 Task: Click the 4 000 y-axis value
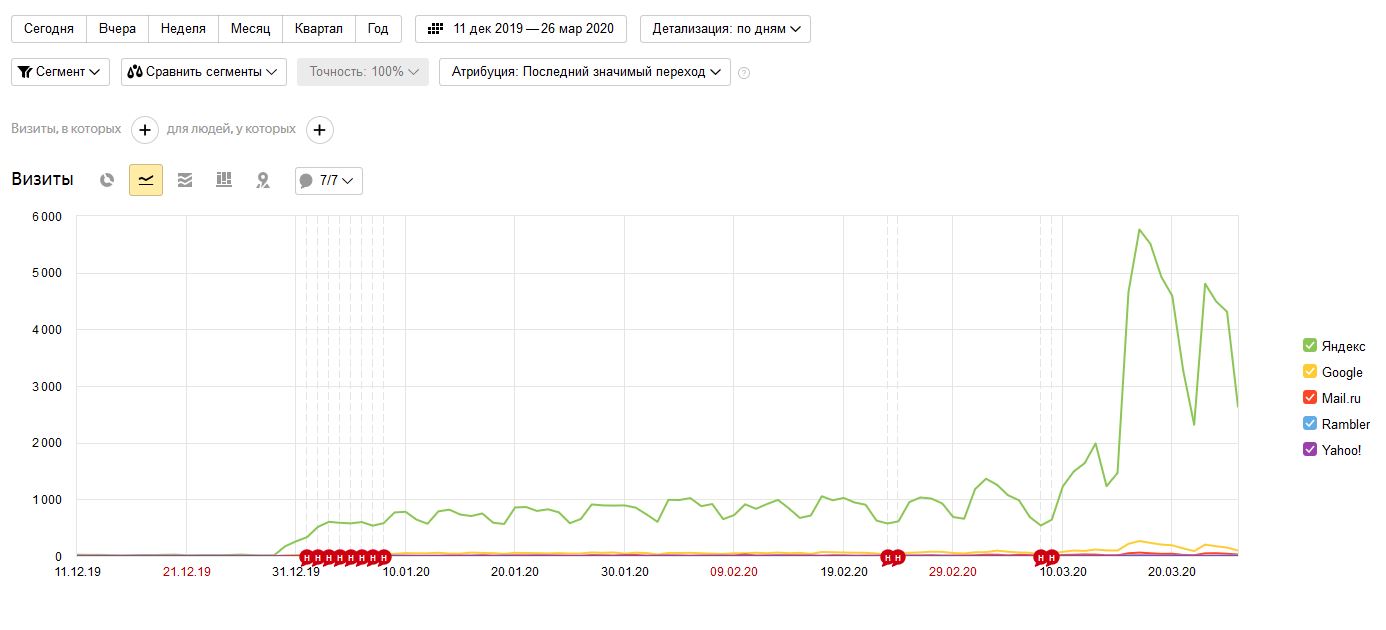(x=45, y=329)
